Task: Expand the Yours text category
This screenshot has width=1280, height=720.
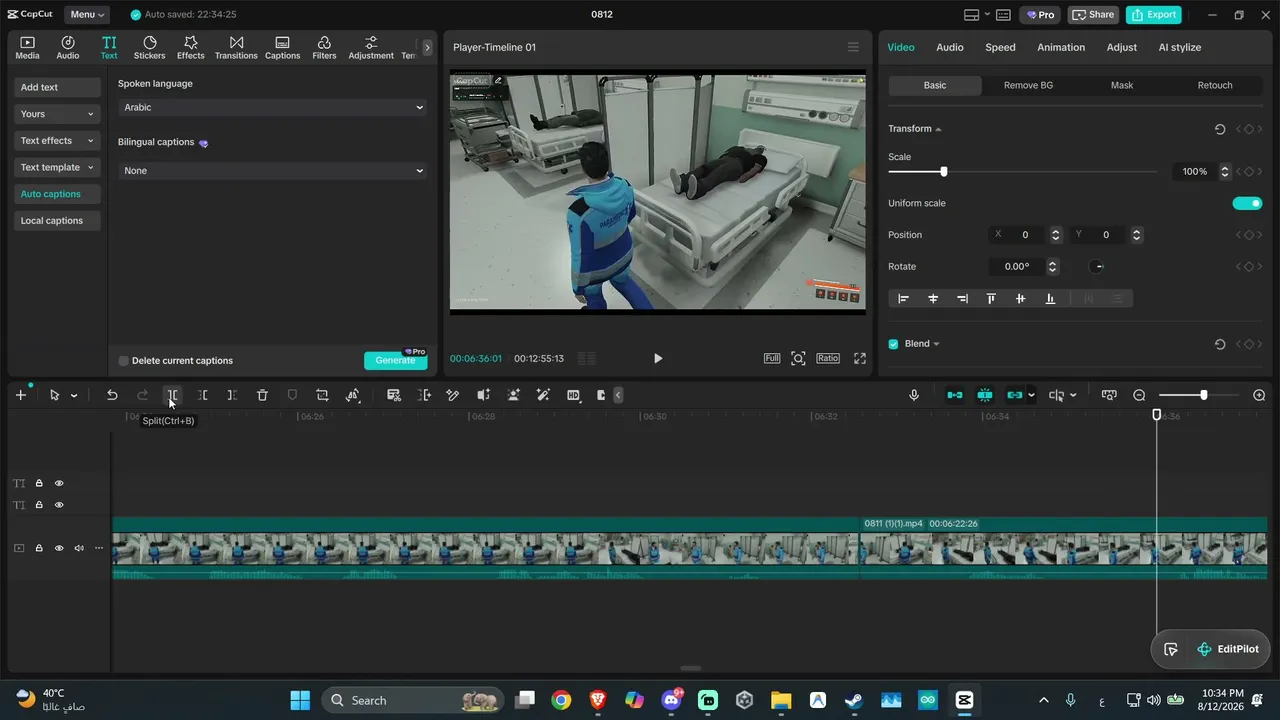Action: (x=57, y=114)
